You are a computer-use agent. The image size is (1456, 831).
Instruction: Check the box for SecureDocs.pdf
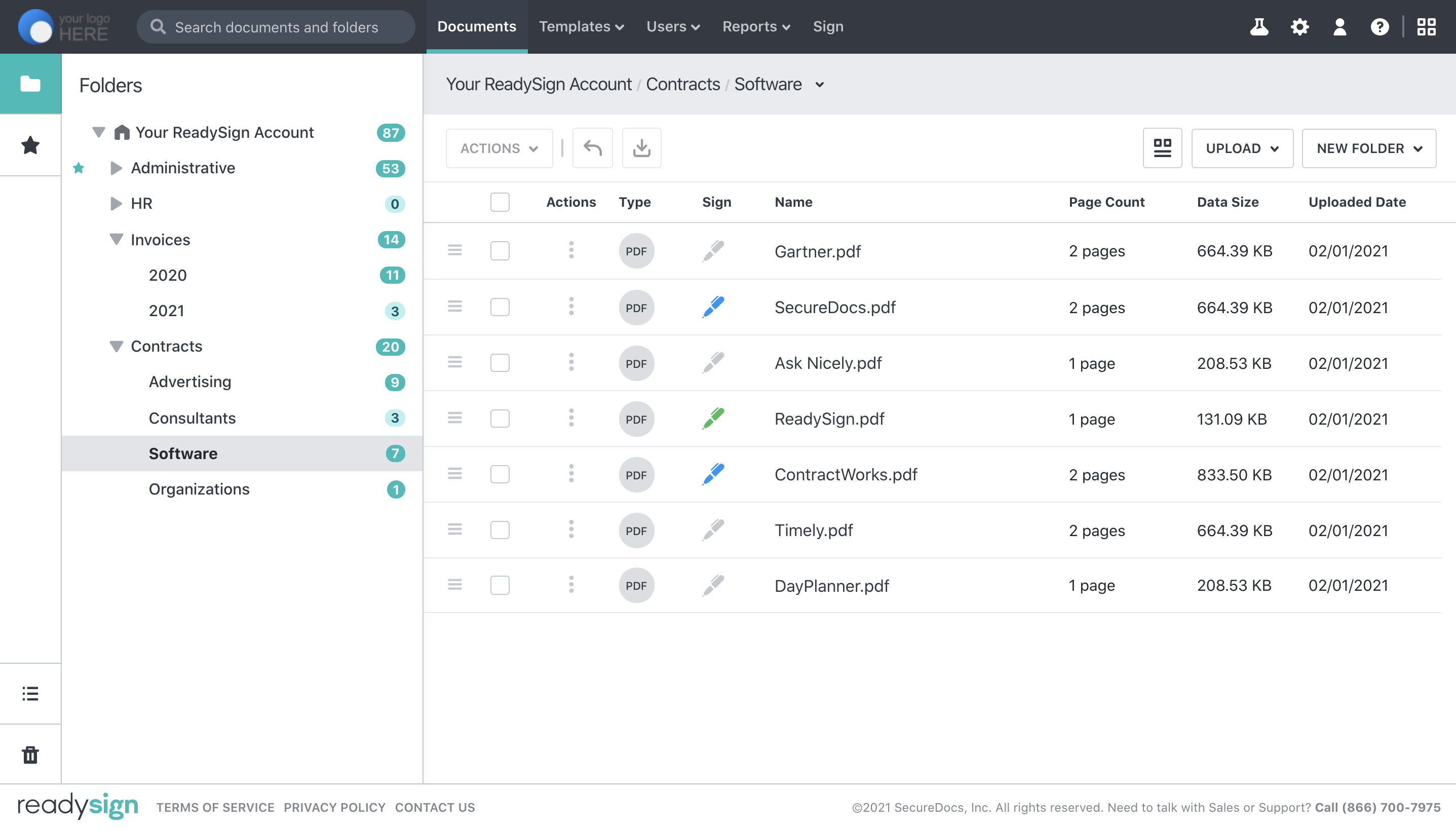click(x=500, y=307)
